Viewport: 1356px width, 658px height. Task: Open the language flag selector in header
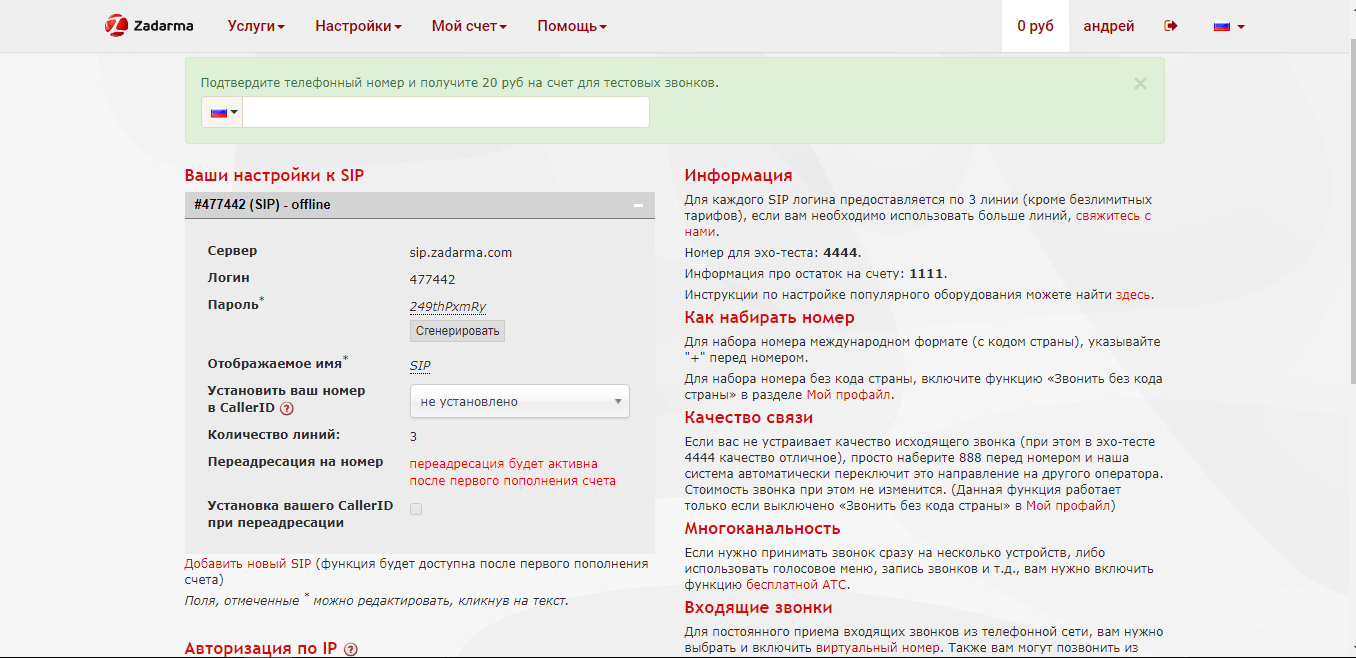coord(1228,26)
